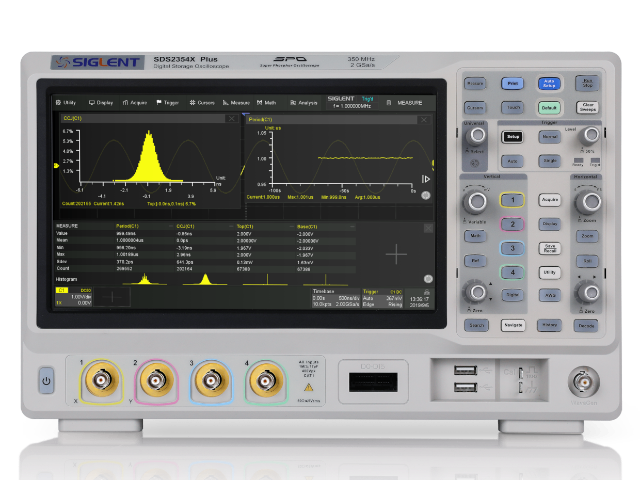Tap the front panel power button
The image size is (640, 480).
47,380
